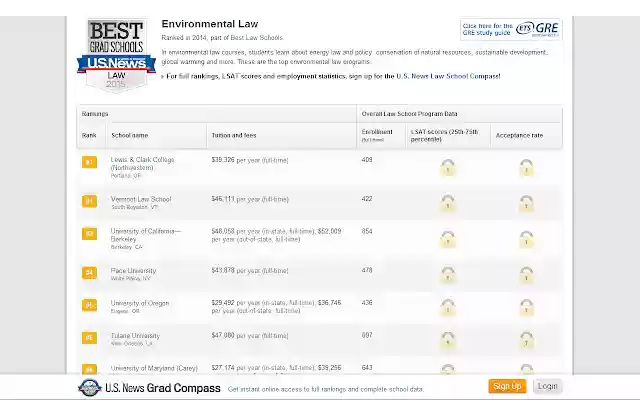Click Berkeley enrollment value 854
640x400 pixels.
click(367, 231)
